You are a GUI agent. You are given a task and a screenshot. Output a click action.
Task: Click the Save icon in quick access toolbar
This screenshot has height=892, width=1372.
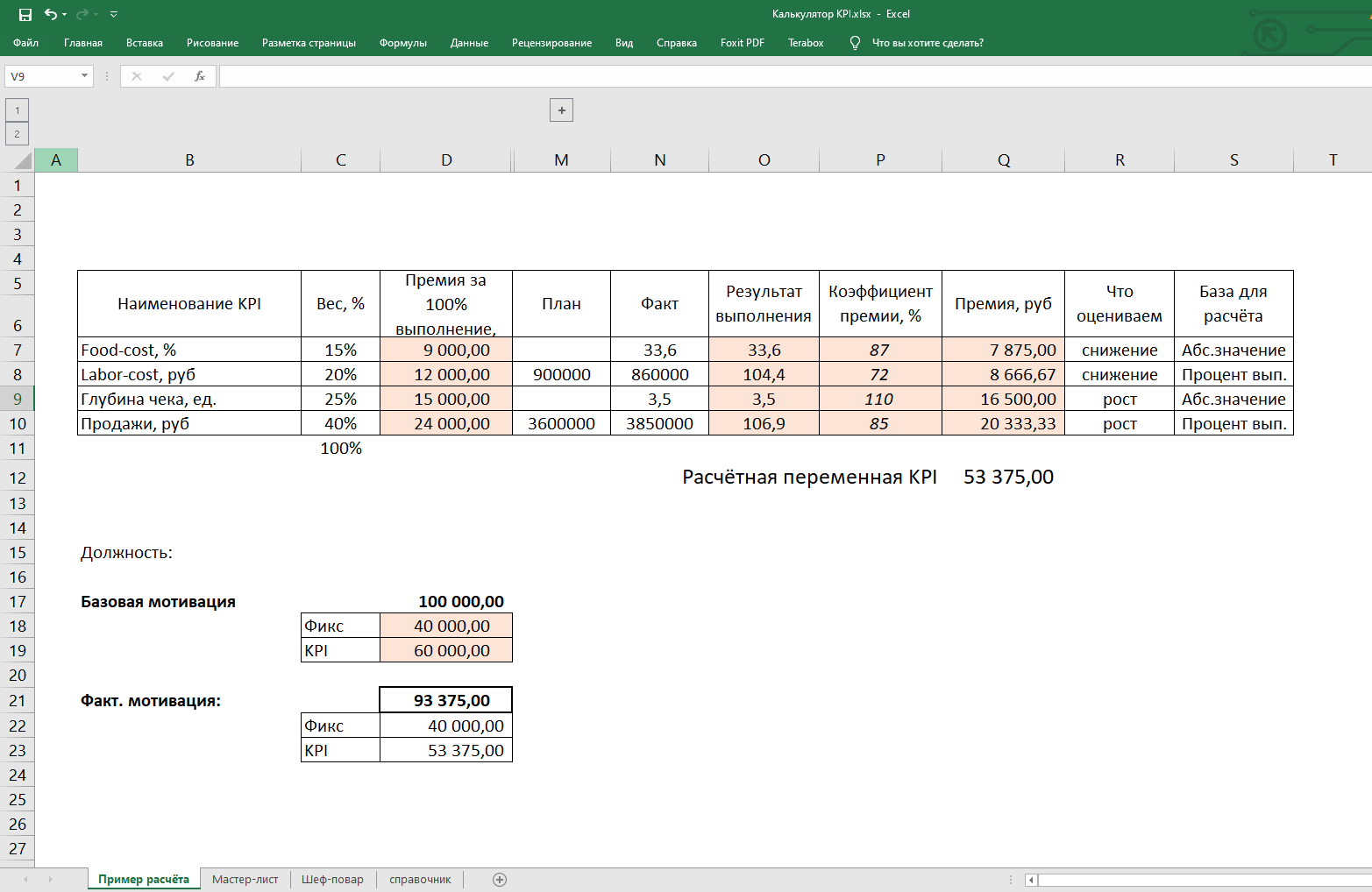(25, 14)
